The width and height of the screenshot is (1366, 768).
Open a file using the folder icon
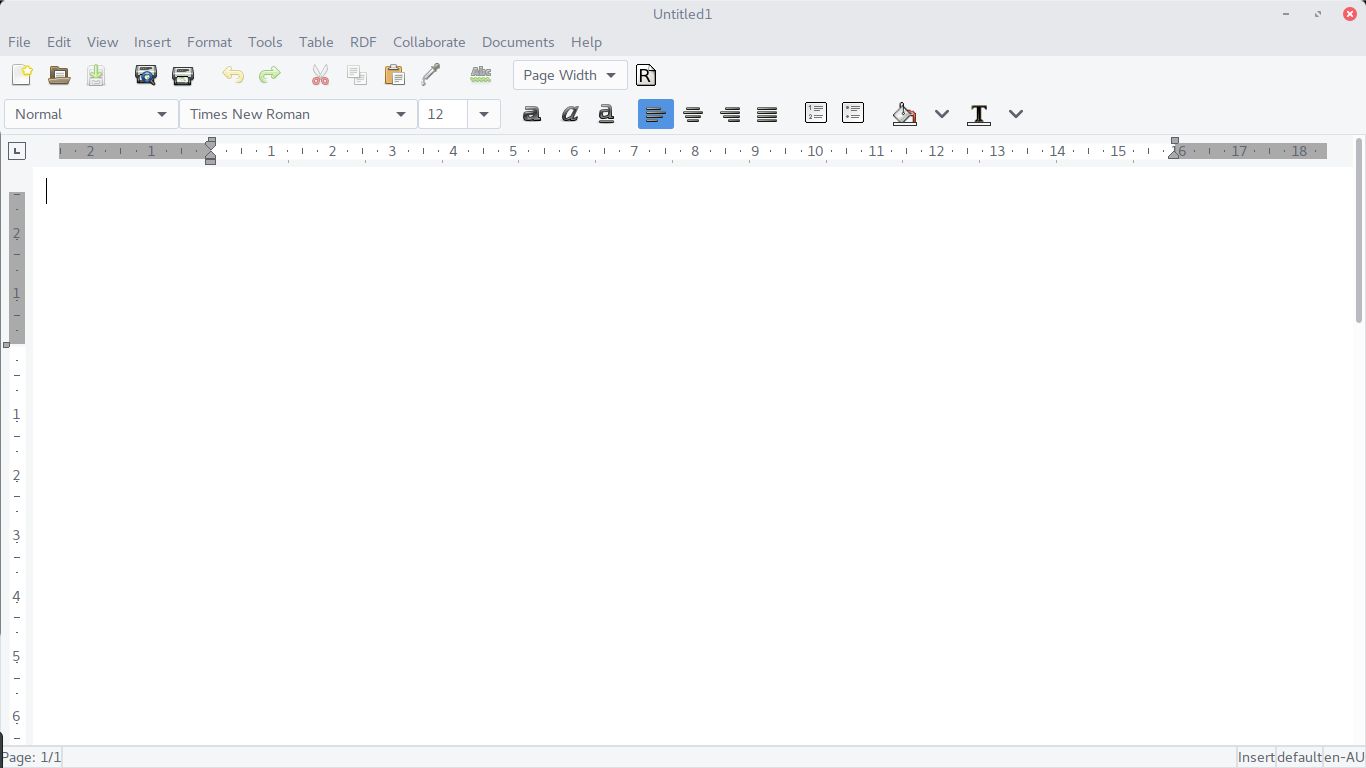pos(59,75)
